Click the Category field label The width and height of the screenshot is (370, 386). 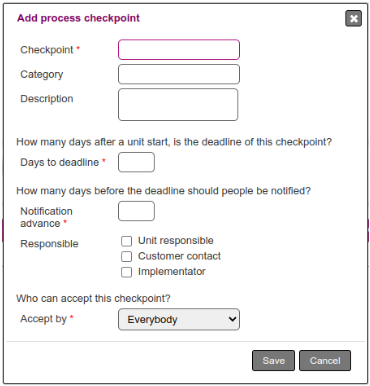pos(42,74)
